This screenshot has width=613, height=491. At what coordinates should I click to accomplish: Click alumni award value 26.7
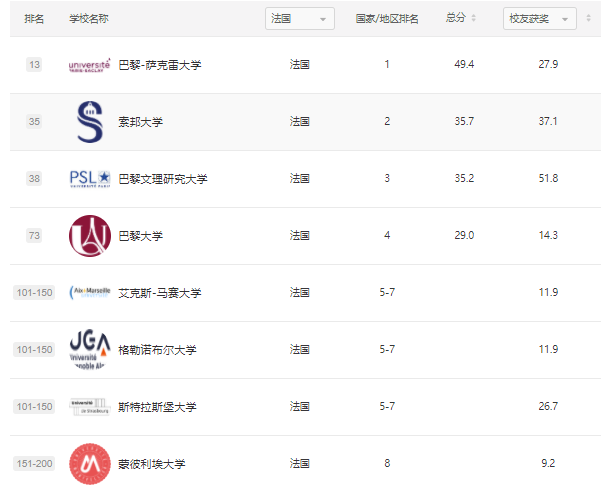pos(548,407)
